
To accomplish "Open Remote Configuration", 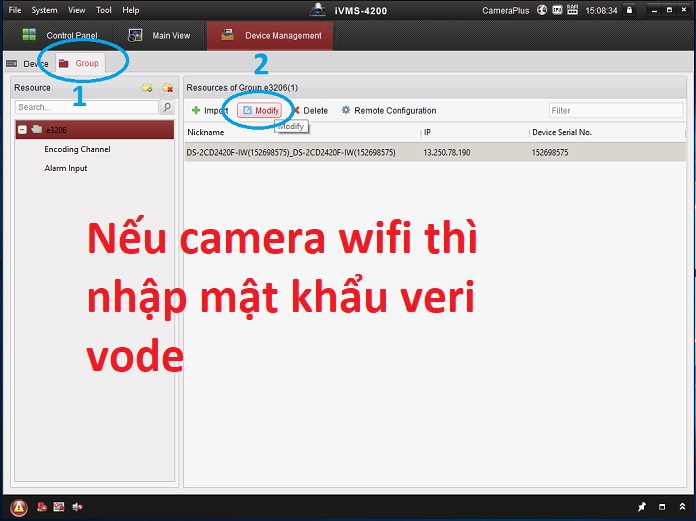I will (388, 111).
